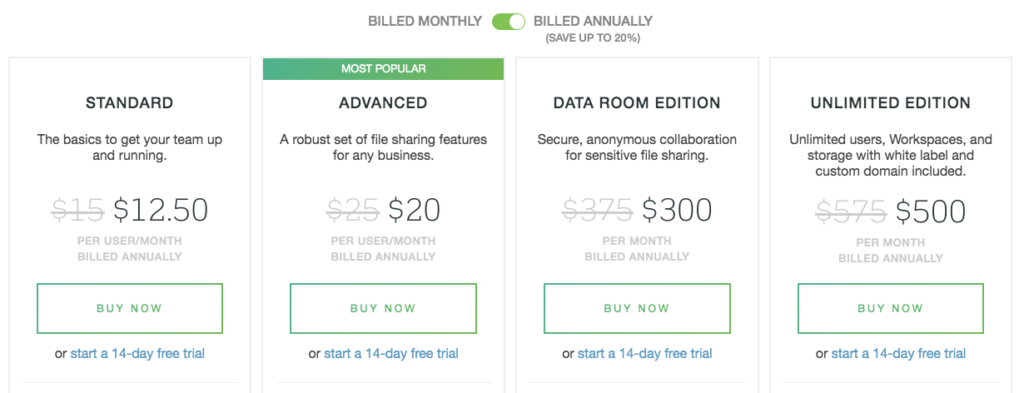Select the Billed Monthly label
Image resolution: width=1024 pixels, height=393 pixels.
(x=425, y=22)
